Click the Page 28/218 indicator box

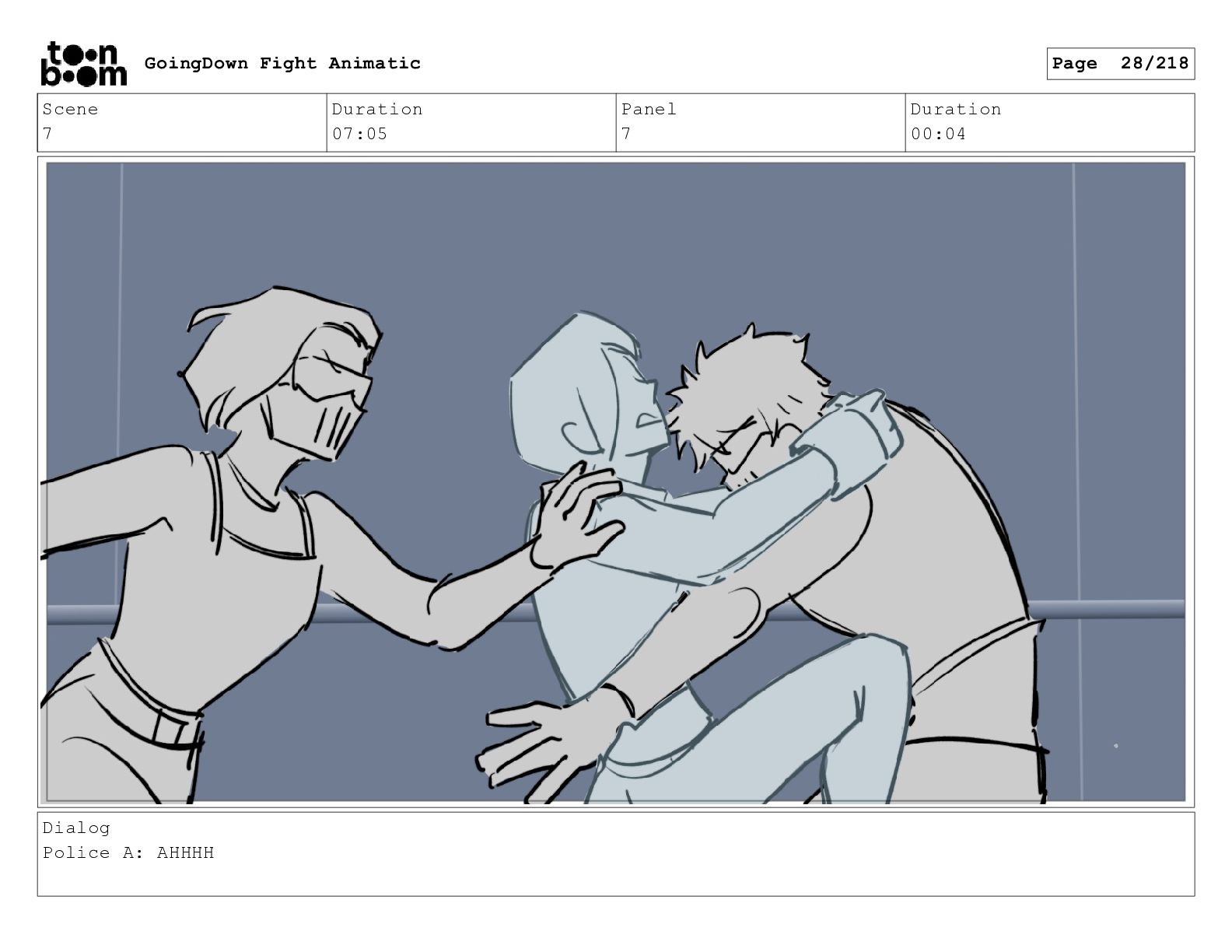(1120, 64)
